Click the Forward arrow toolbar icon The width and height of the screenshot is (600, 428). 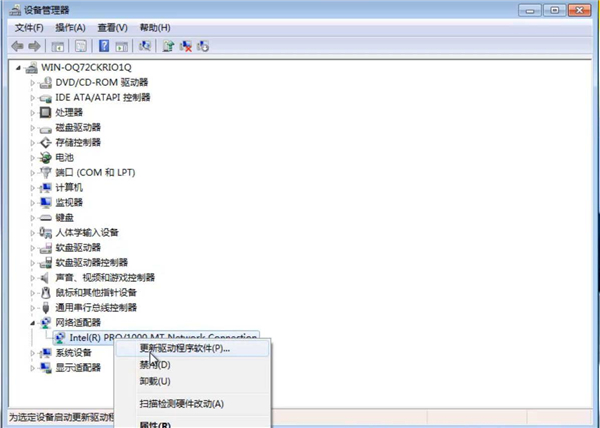tap(34, 46)
